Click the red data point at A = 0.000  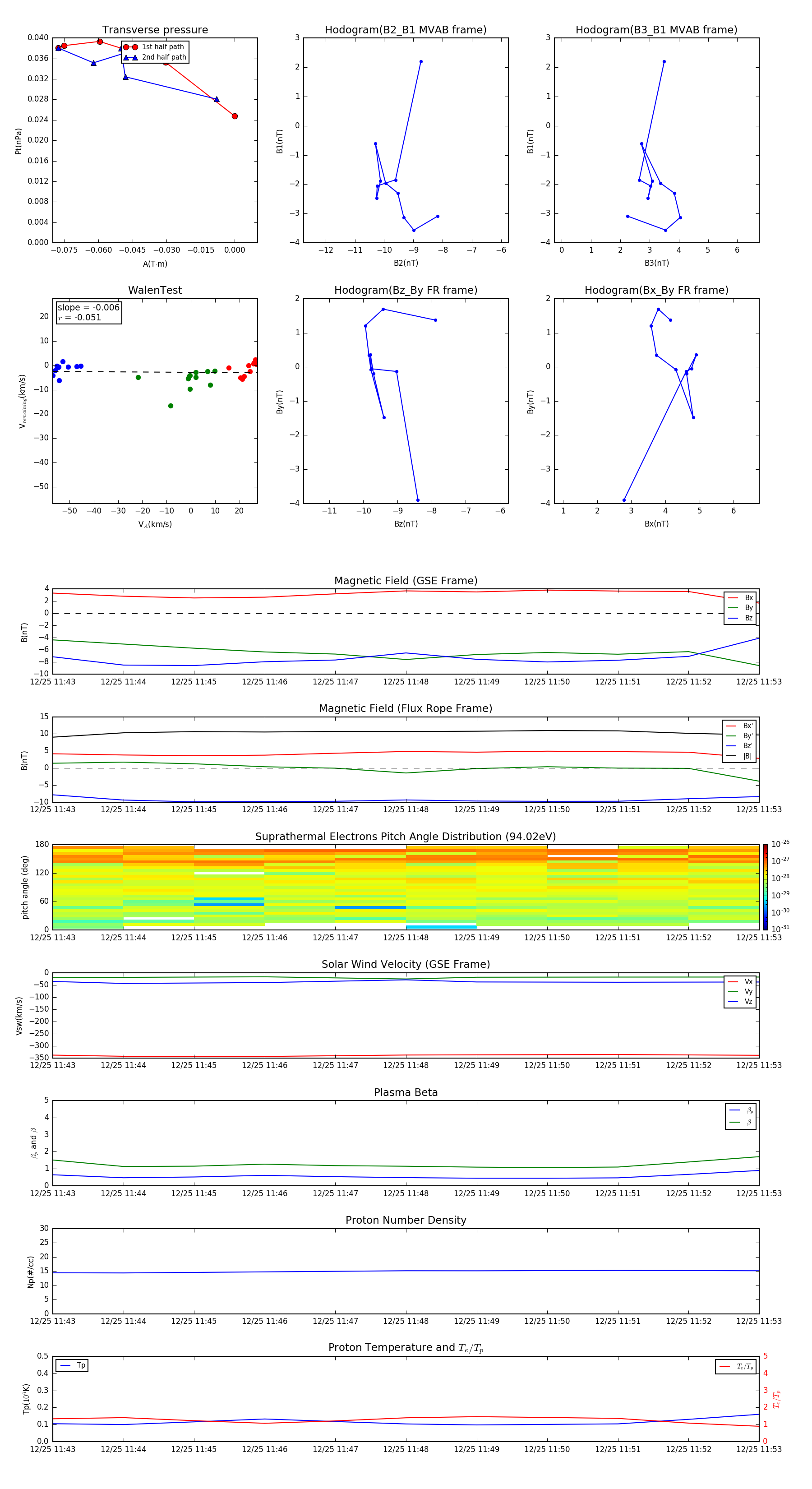235,116
